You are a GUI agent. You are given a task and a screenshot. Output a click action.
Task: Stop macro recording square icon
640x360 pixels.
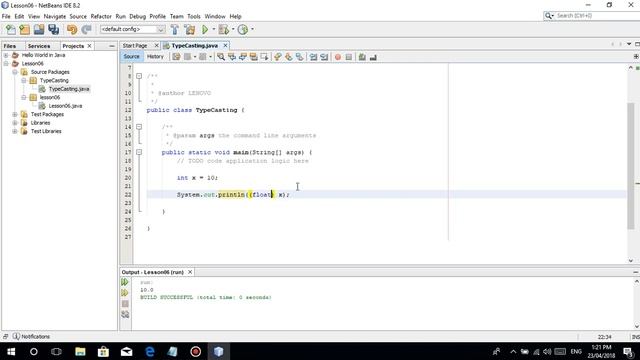(x=349, y=57)
